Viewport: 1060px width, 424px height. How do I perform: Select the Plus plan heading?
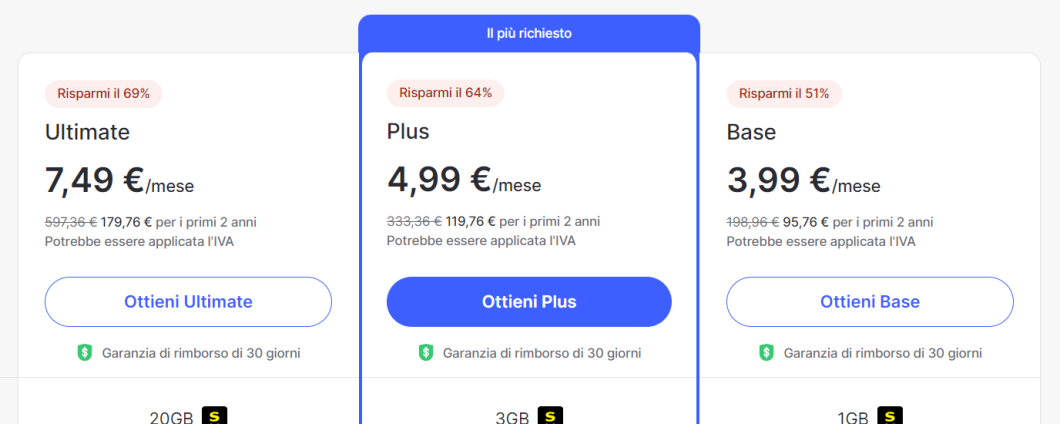(408, 132)
